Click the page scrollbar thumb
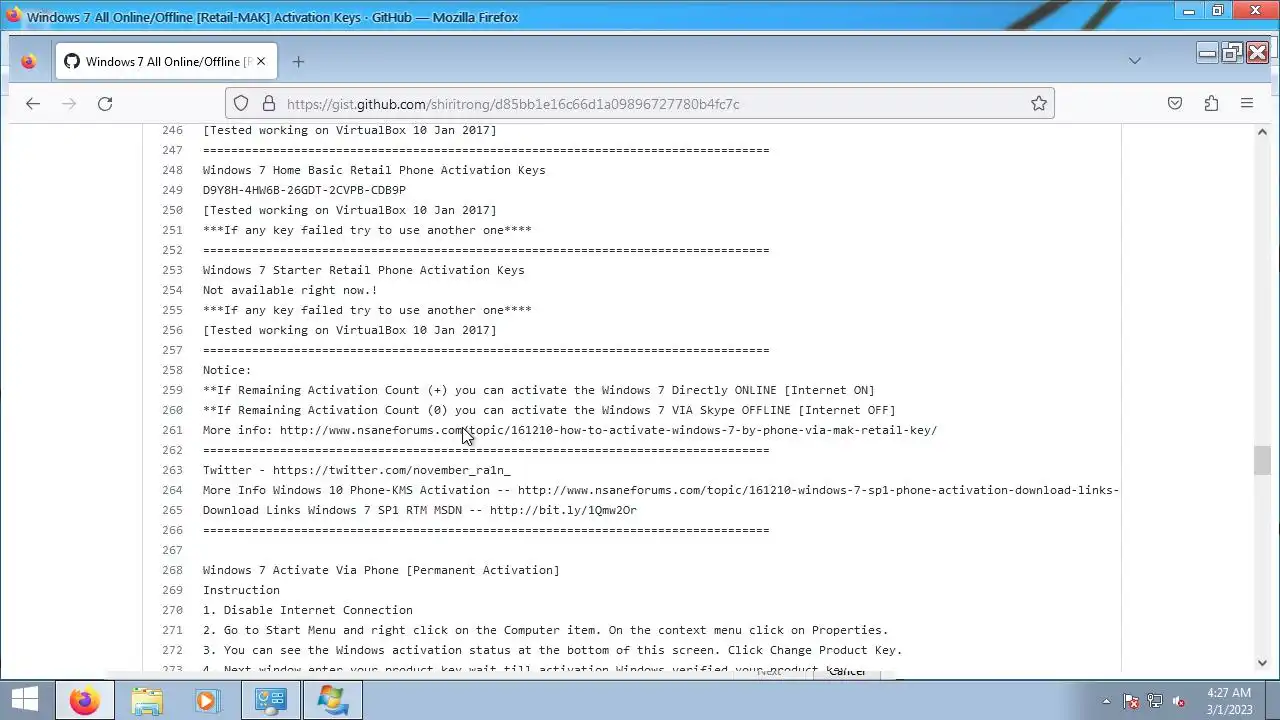 (x=1262, y=461)
